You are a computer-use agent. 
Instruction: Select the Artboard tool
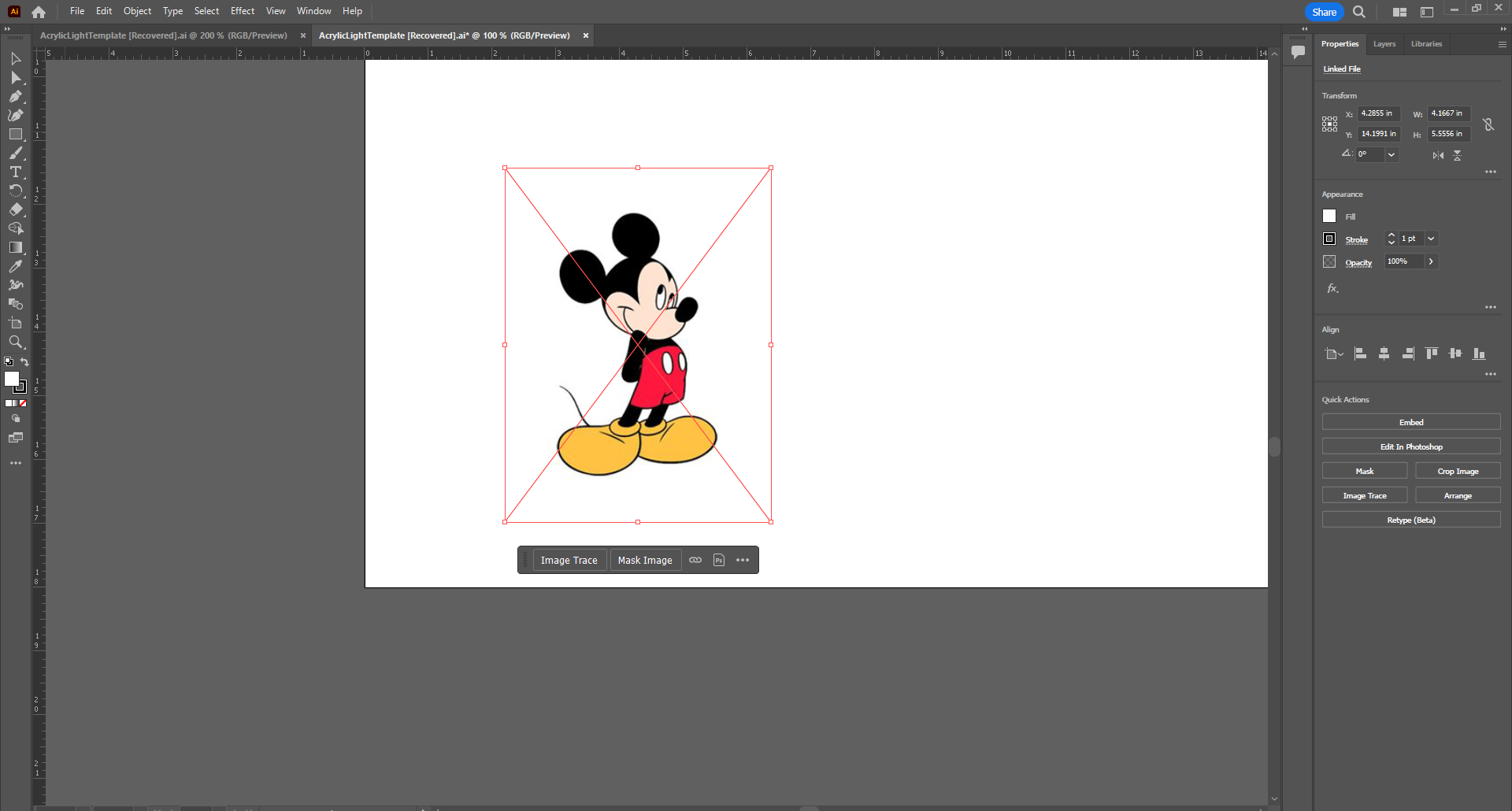(16, 323)
